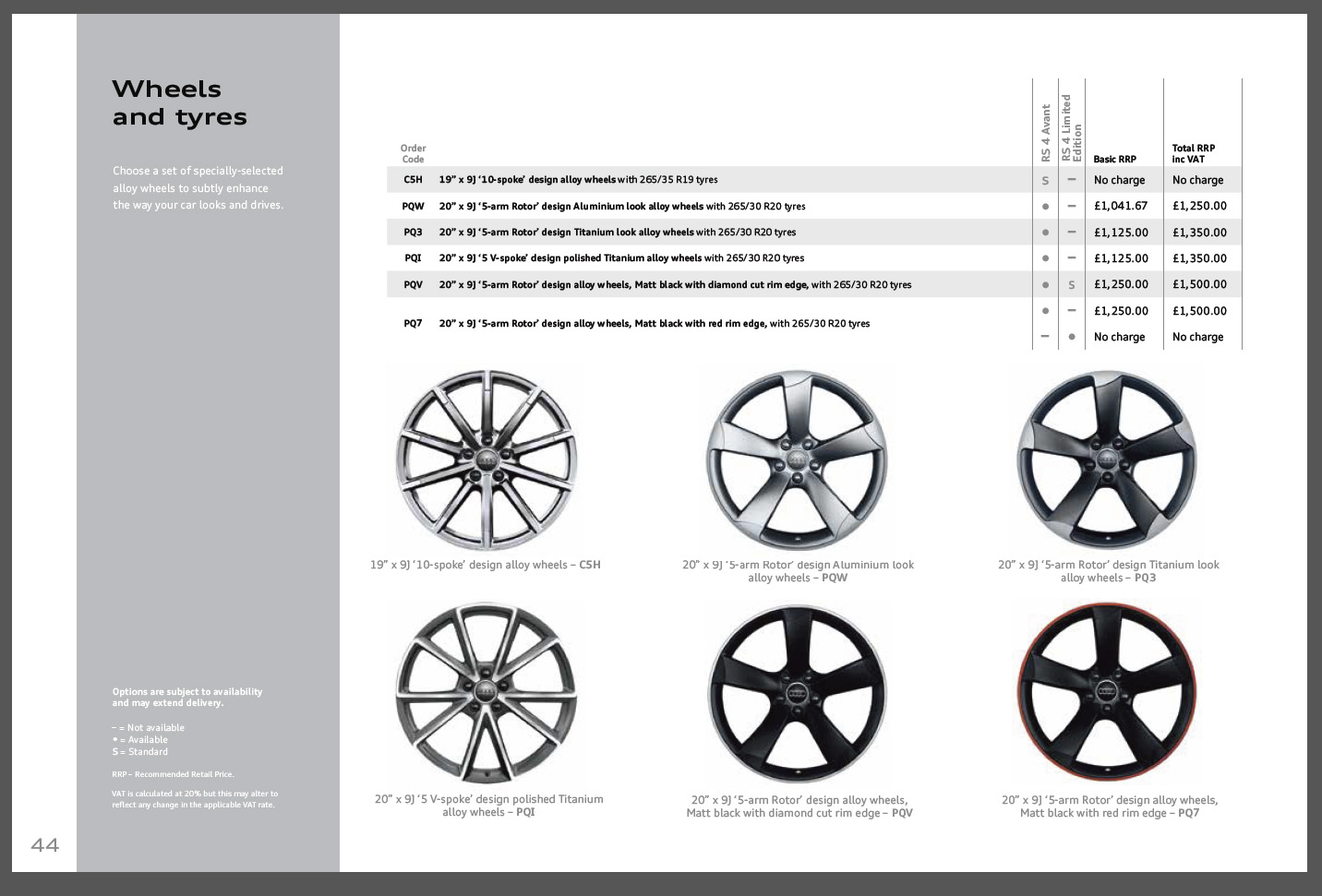
Task: Click the RS 4 Limited Edition column header
Action: (x=1071, y=128)
